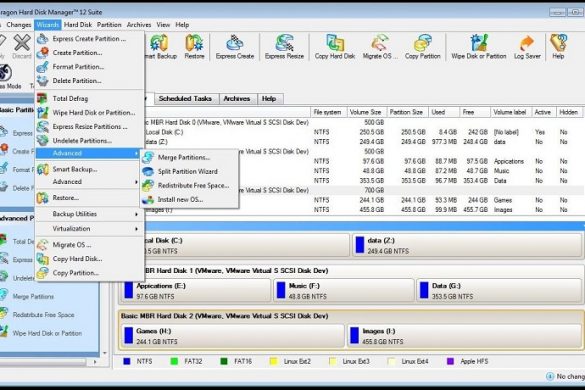Screen dimensions: 585x390
Task: Open Wipe Disk or Partition toolbar tool
Action: point(479,47)
